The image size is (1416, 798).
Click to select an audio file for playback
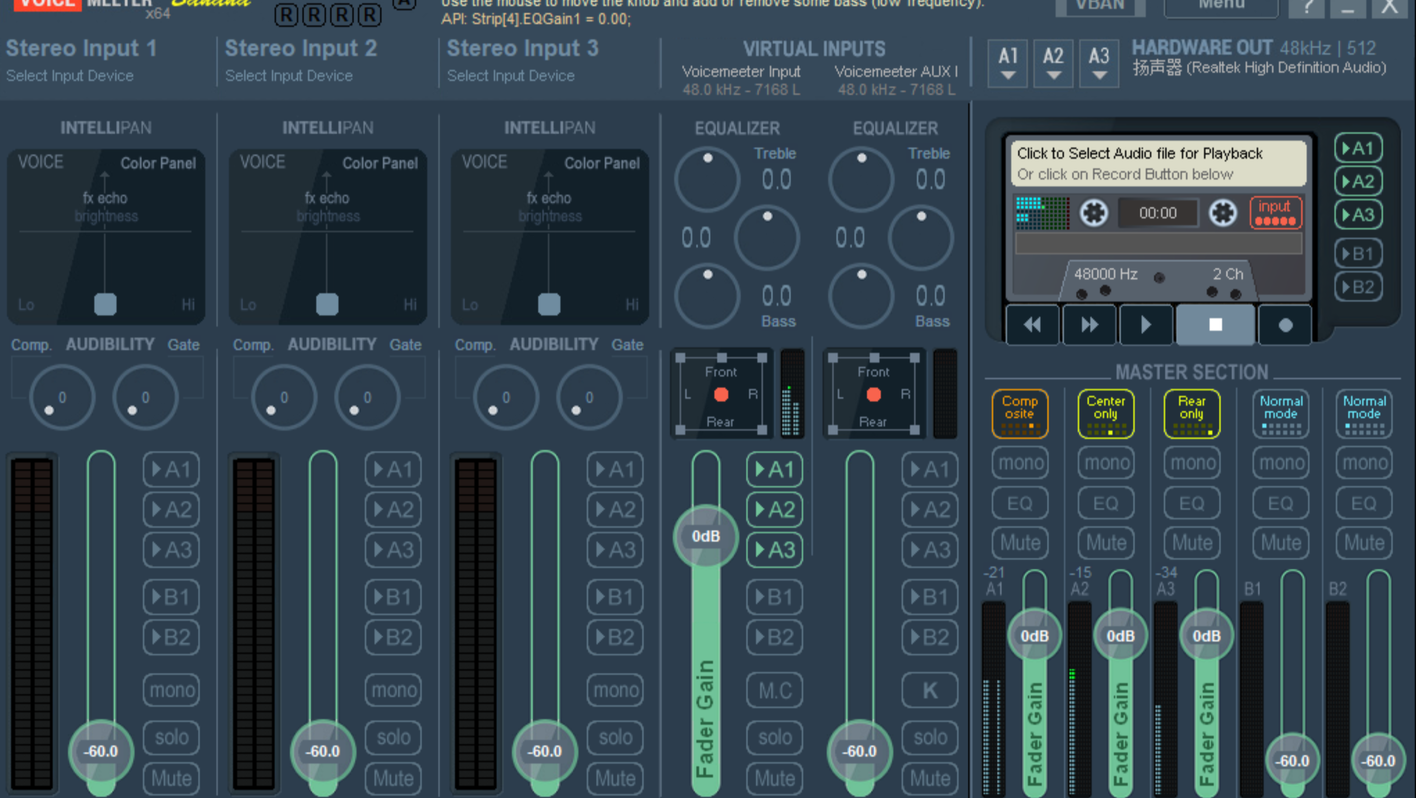coord(1157,163)
